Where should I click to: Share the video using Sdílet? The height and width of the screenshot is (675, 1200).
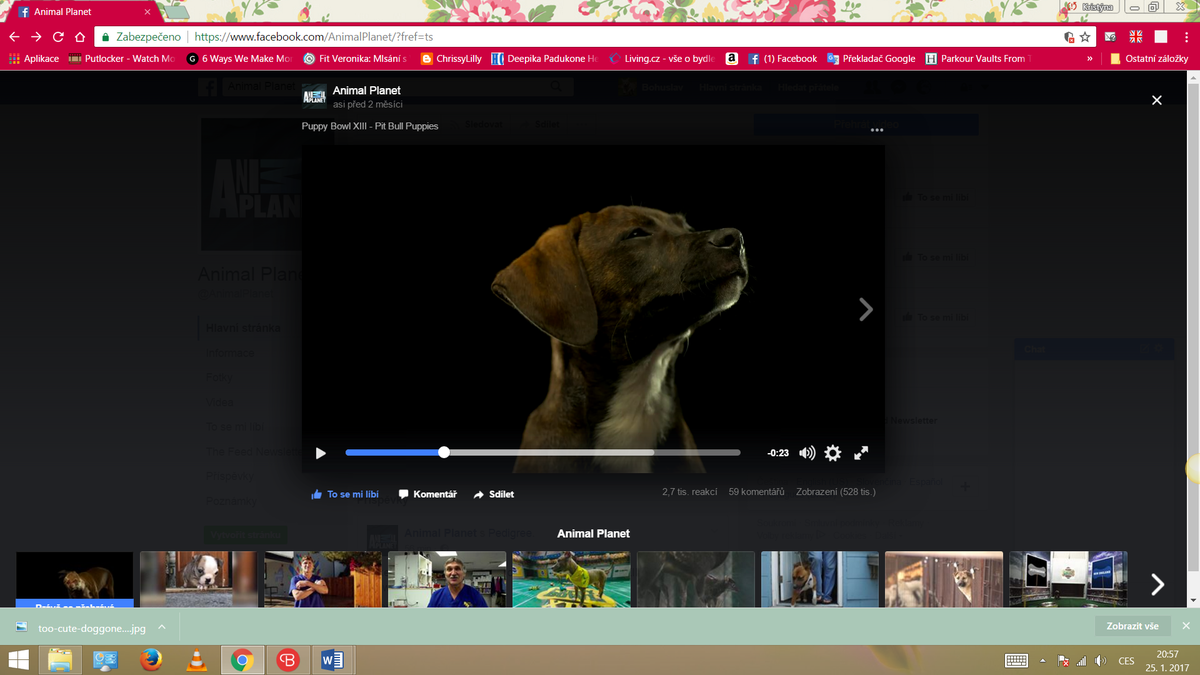tap(494, 494)
